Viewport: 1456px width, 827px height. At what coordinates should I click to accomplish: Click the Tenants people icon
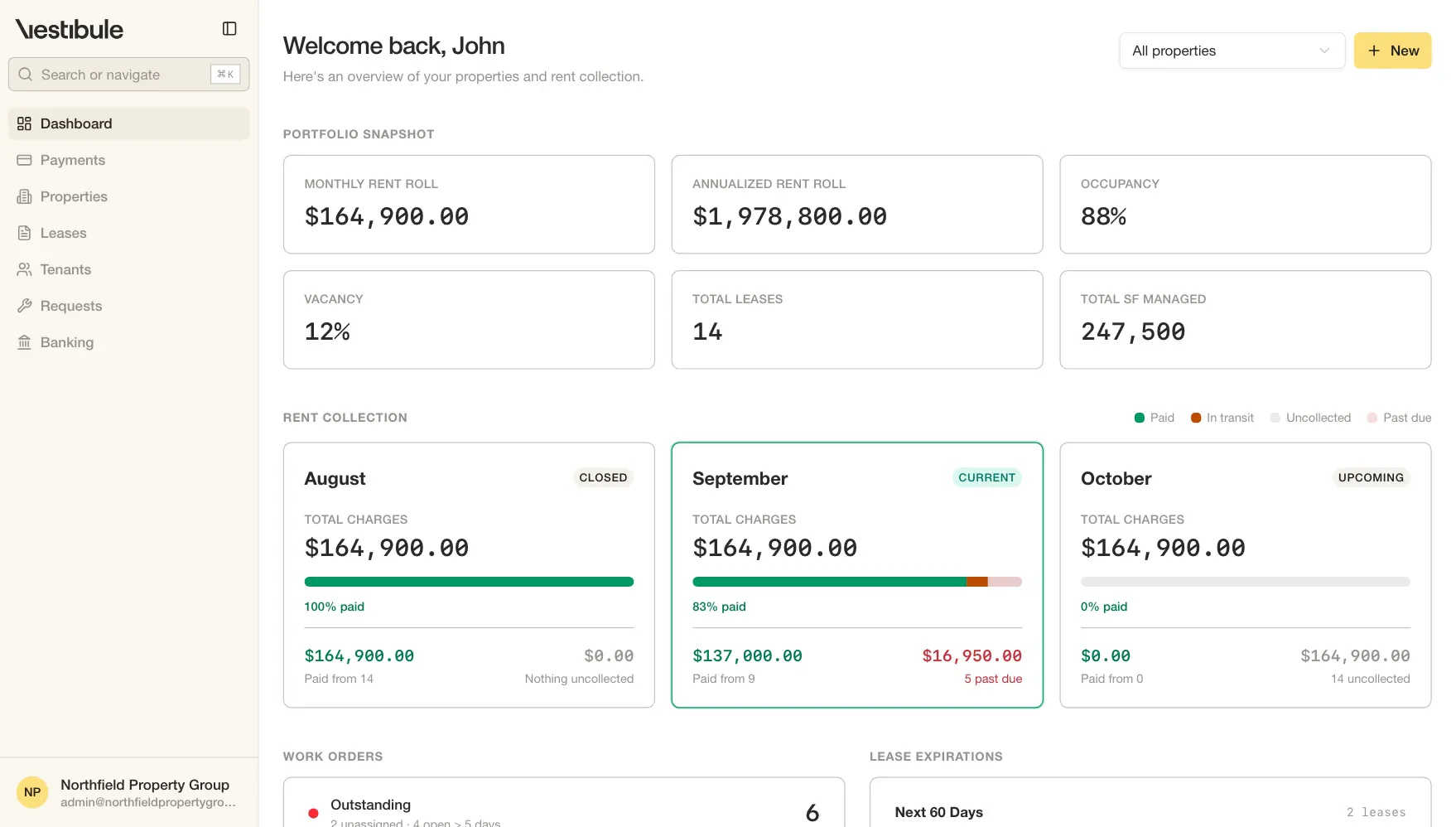pos(24,269)
